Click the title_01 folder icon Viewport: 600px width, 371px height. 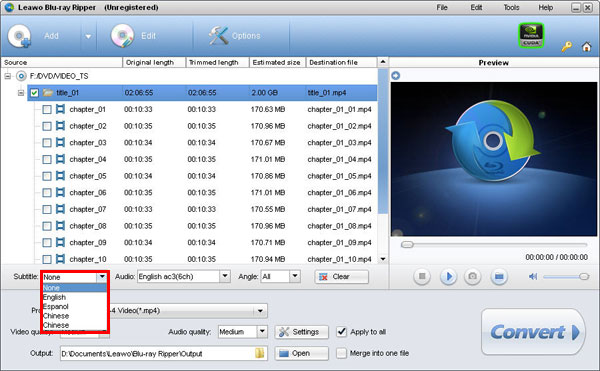[48, 93]
